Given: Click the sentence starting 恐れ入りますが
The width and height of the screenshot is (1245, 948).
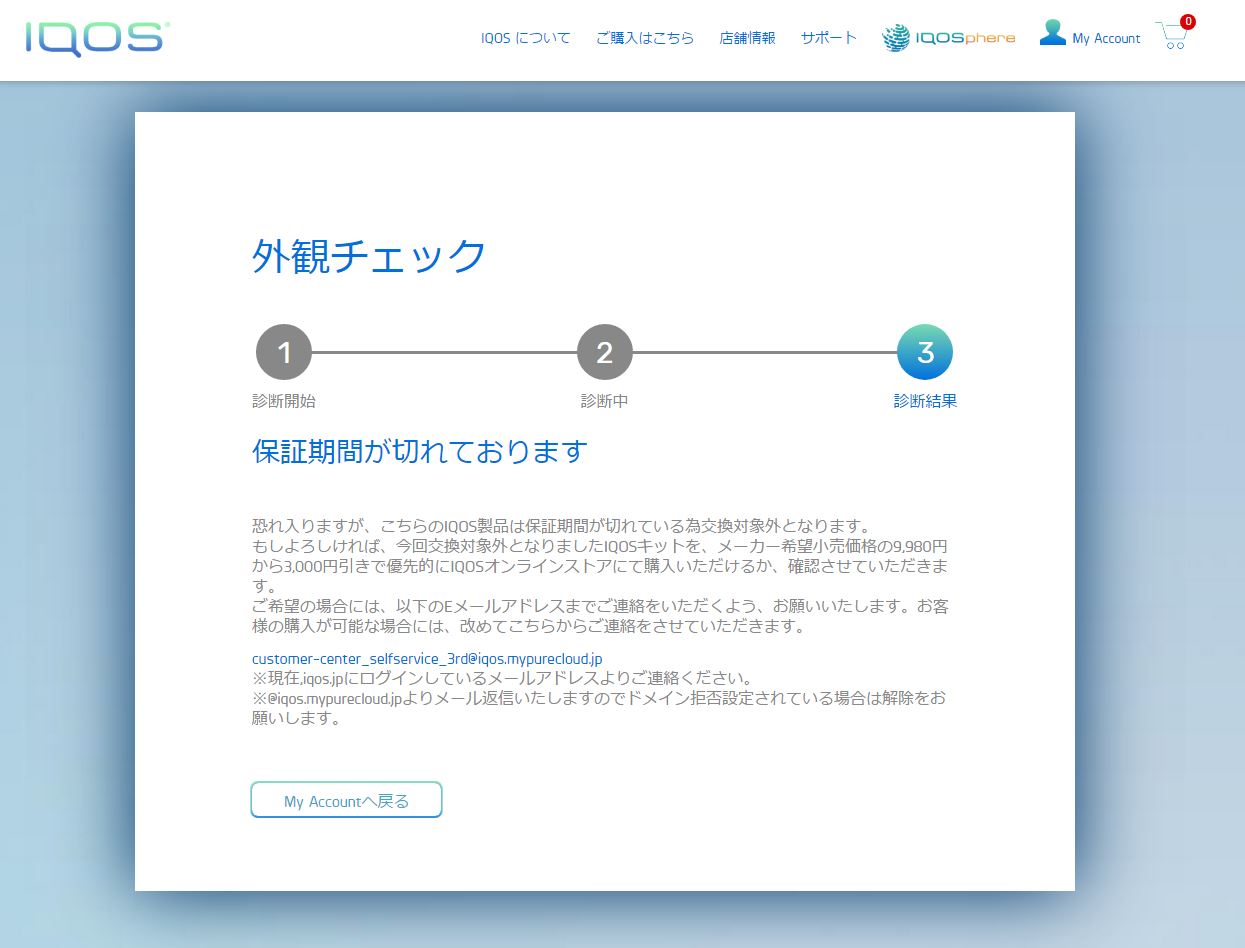Looking at the screenshot, I should pyautogui.click(x=562, y=526).
